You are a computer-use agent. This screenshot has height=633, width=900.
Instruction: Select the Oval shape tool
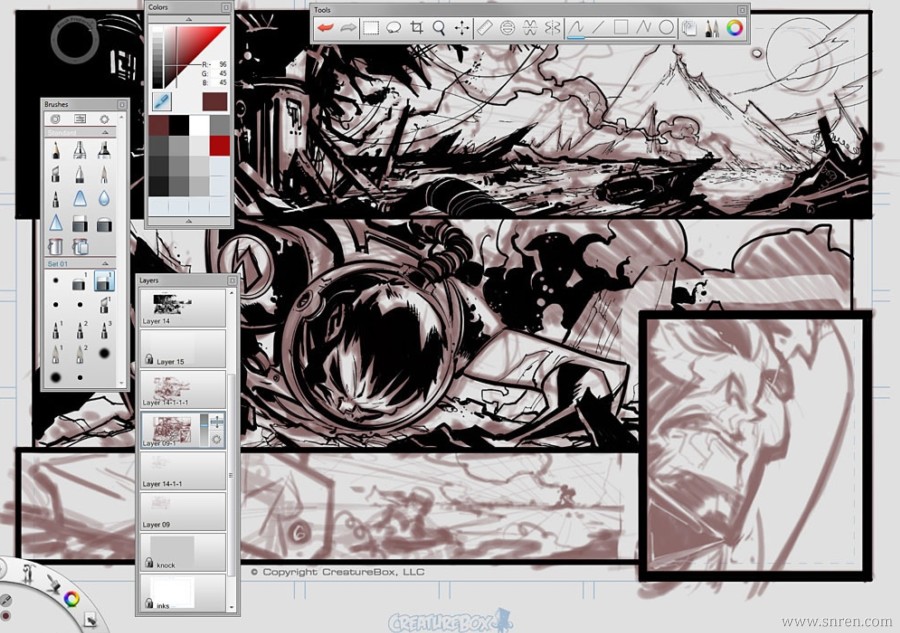point(666,28)
